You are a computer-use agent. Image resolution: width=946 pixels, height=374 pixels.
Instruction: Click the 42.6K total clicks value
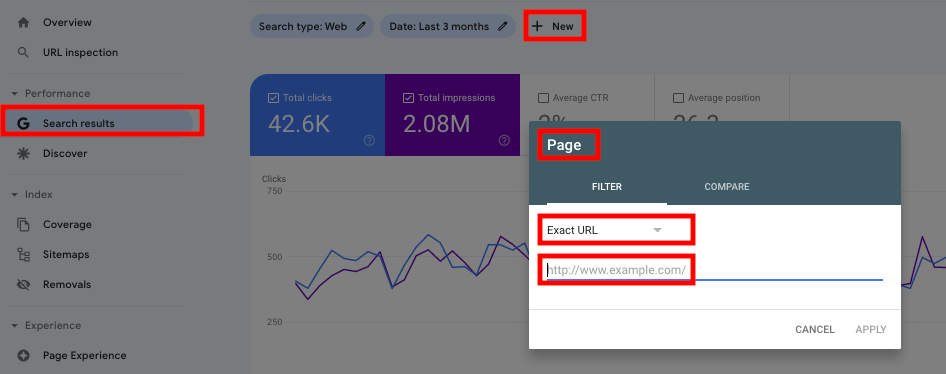click(299, 124)
